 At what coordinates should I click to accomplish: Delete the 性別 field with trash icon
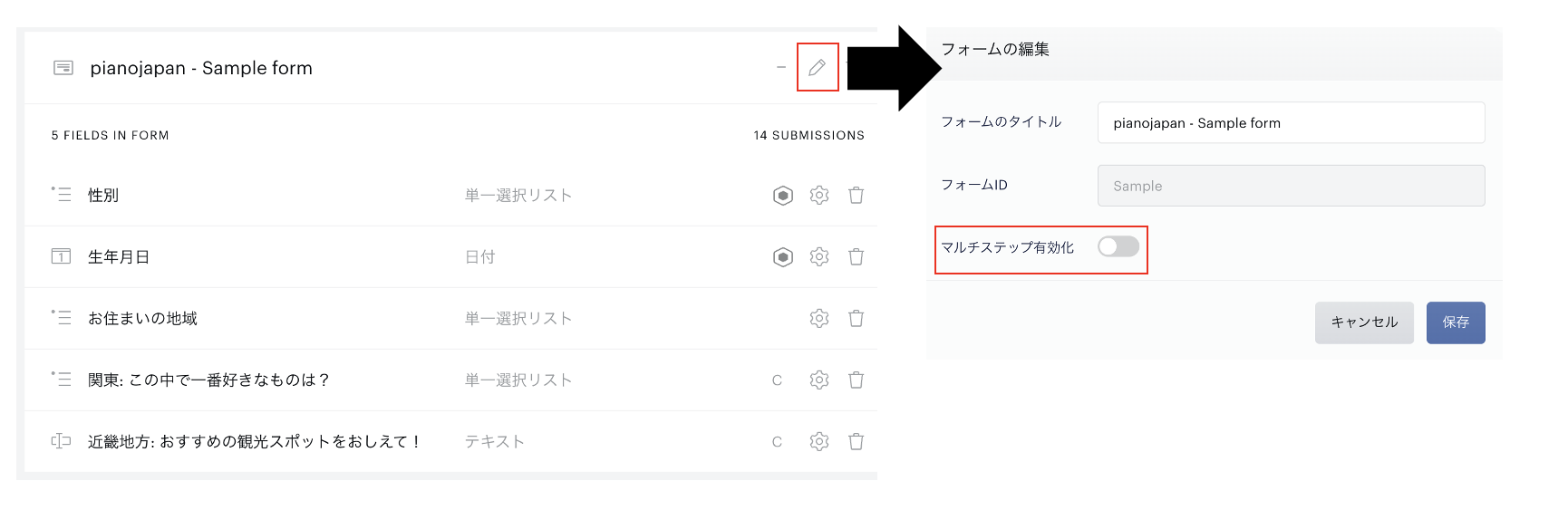[x=856, y=196]
